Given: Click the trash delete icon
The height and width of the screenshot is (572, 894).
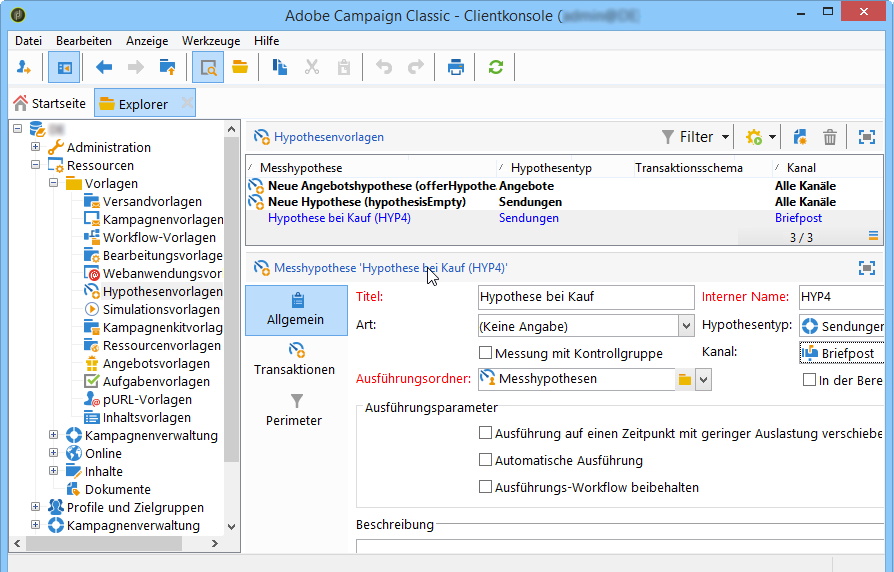Looking at the screenshot, I should click(830, 137).
